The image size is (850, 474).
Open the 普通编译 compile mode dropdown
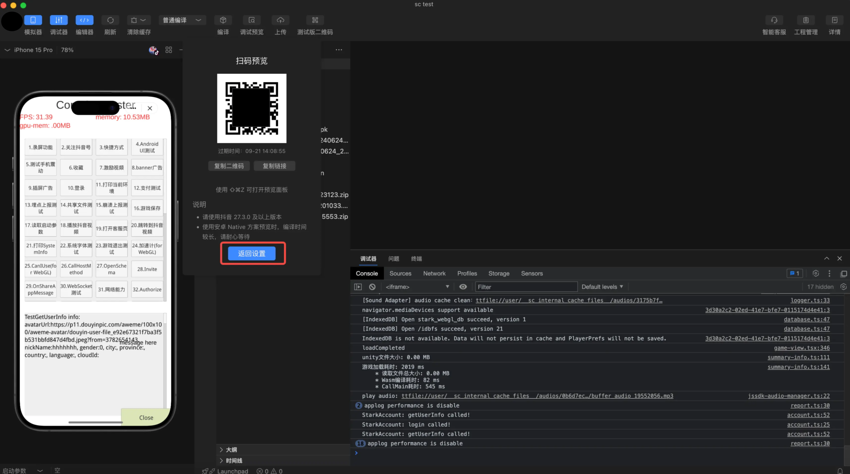click(181, 20)
